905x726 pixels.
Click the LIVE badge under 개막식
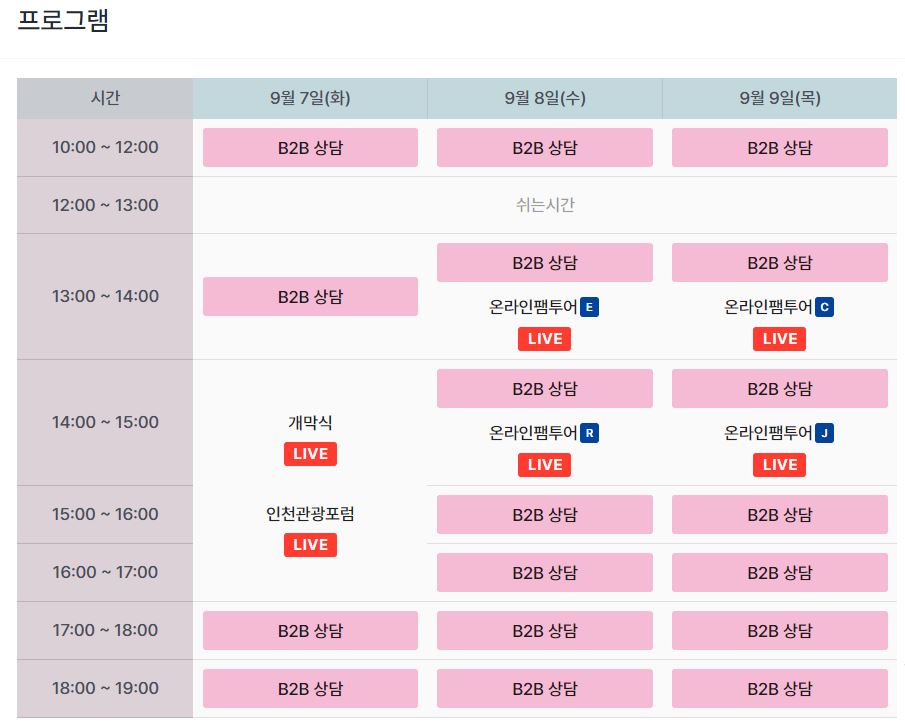coord(310,454)
